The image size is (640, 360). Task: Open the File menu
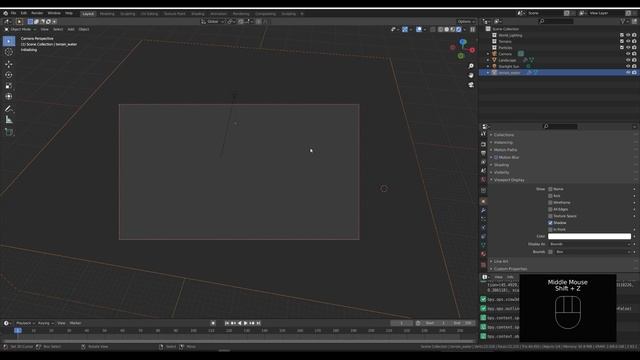pyautogui.click(x=13, y=13)
